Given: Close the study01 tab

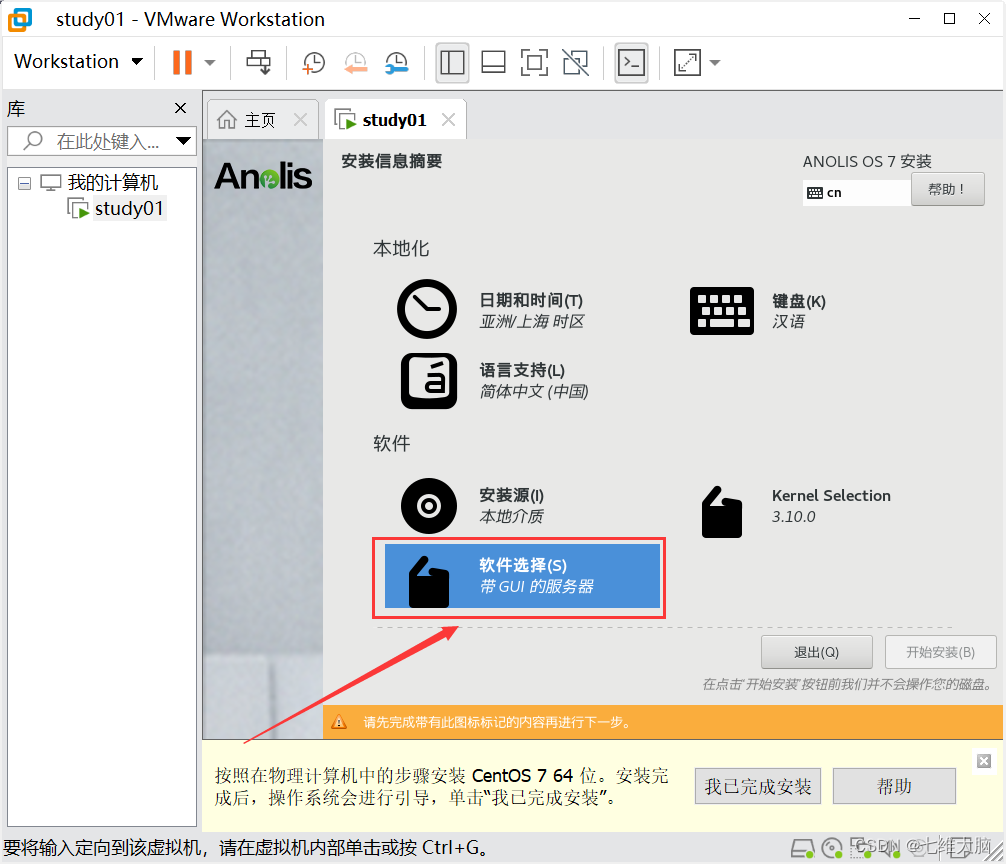Looking at the screenshot, I should point(448,119).
